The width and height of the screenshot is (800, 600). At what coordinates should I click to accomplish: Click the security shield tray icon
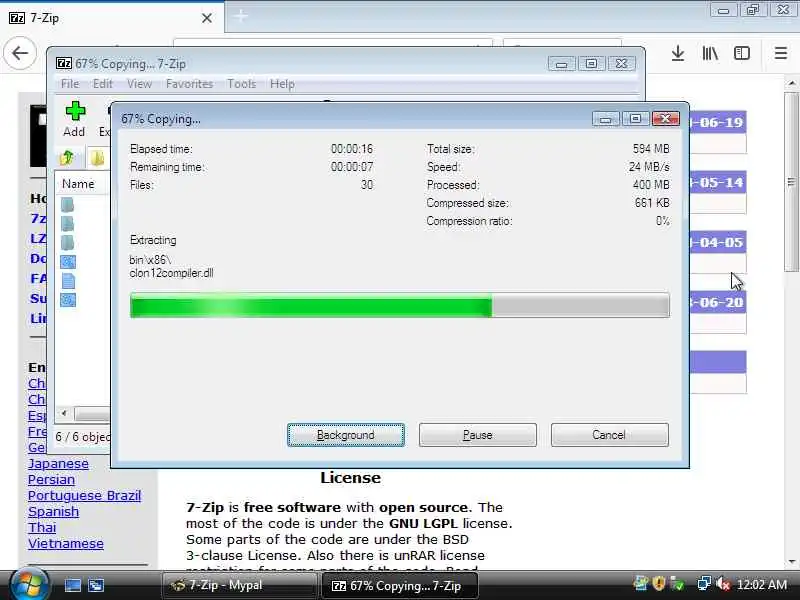[659, 583]
